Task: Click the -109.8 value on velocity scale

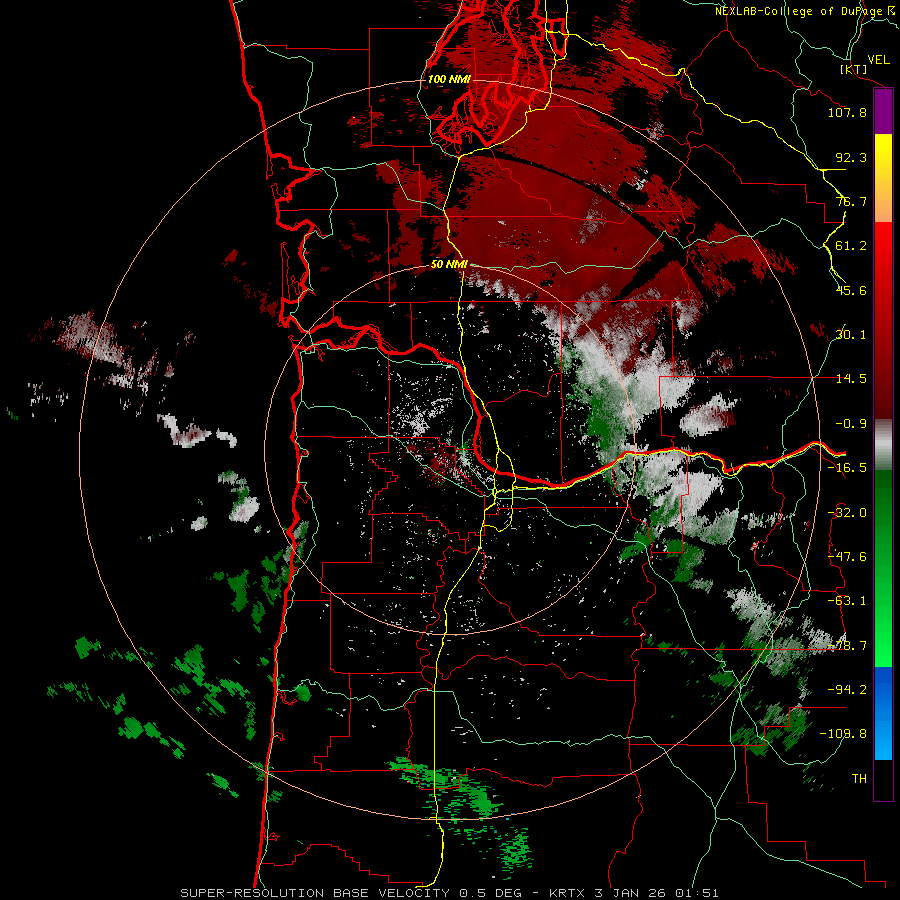Action: coord(844,734)
